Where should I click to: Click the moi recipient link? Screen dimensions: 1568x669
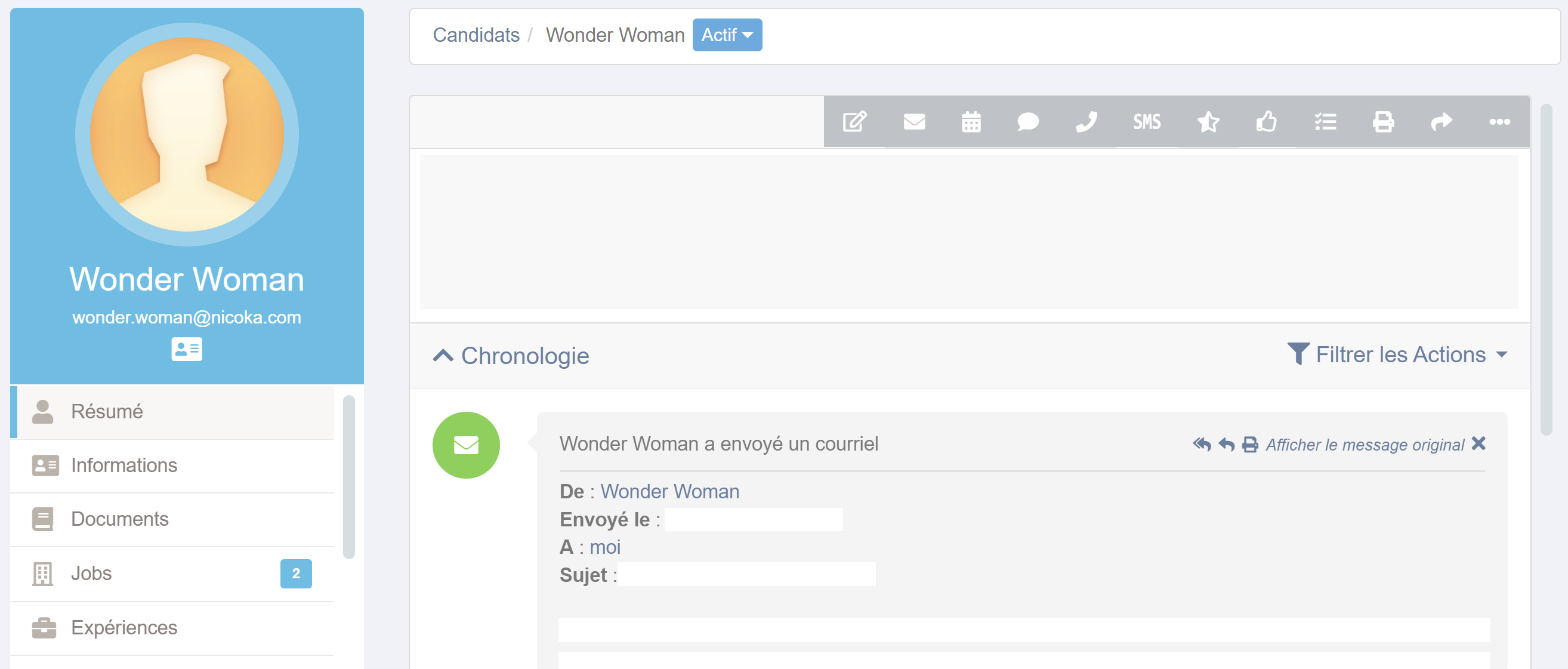[x=605, y=547]
